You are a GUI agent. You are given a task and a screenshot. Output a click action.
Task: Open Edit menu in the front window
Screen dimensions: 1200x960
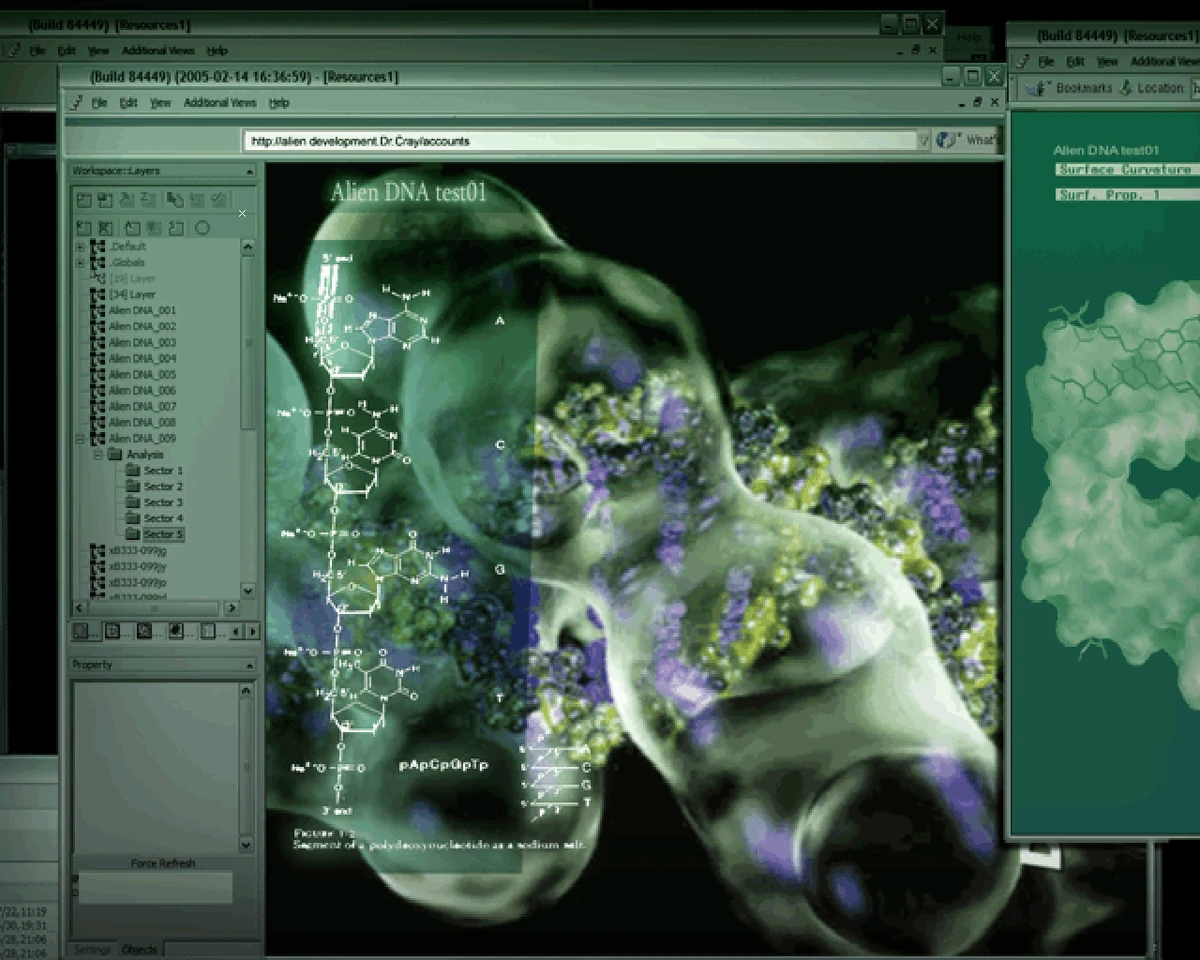click(128, 103)
